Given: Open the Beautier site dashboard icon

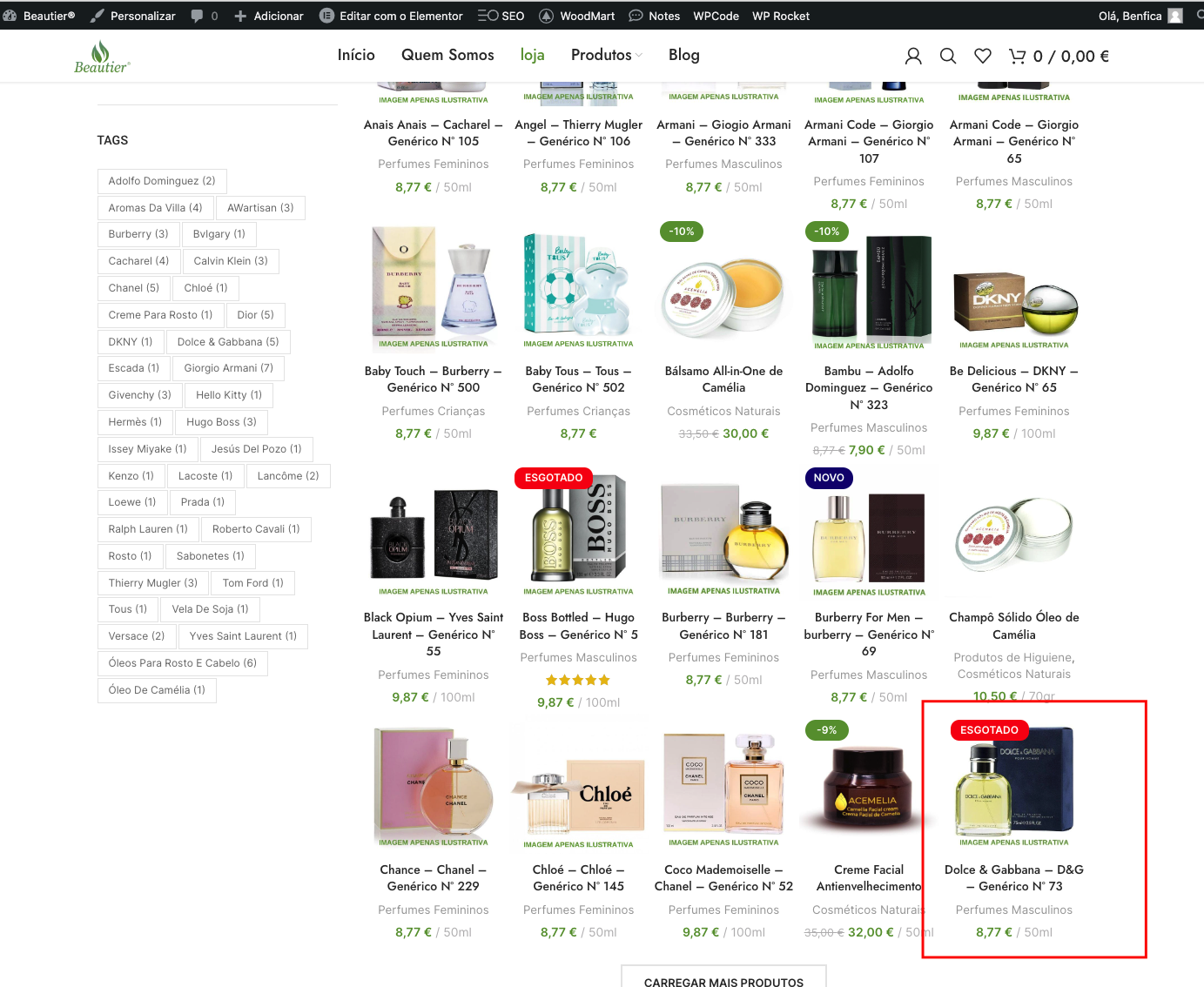Looking at the screenshot, I should 10,16.
